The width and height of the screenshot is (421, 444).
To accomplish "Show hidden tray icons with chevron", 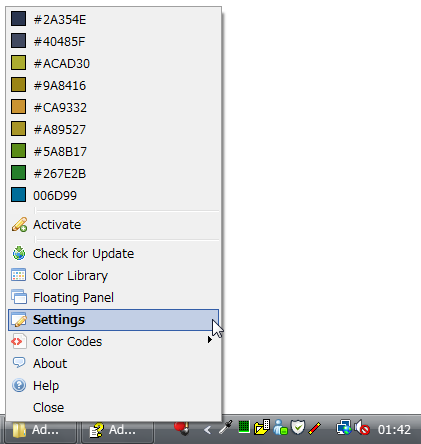I will 207,430.
